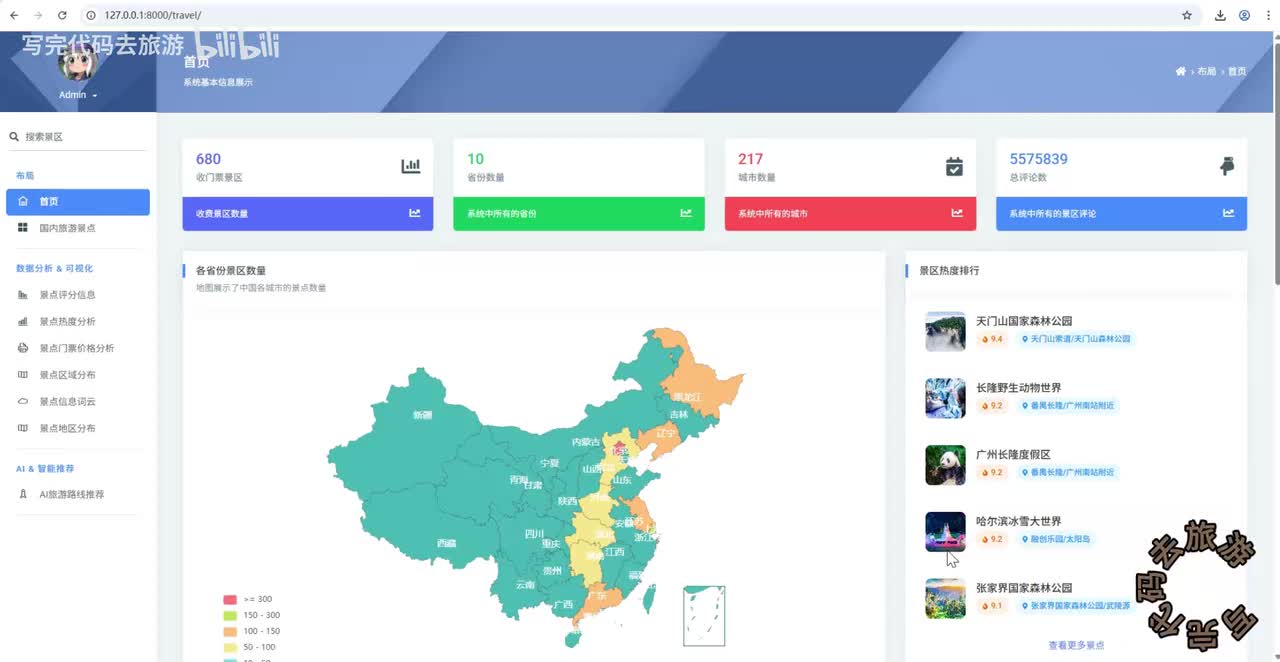This screenshot has height=662, width=1280.
Task: Click the South China Sea inset map
Action: tap(704, 616)
